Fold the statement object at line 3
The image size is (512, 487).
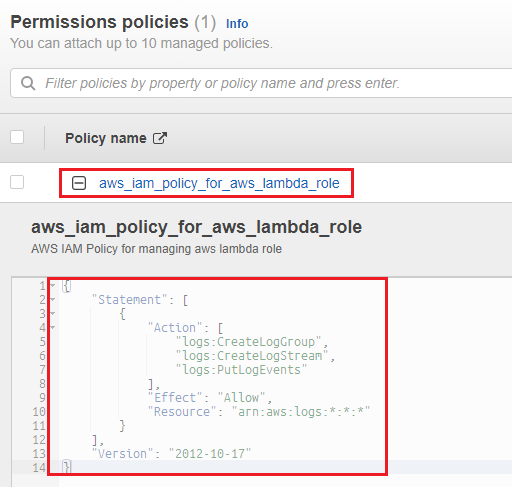(53, 313)
